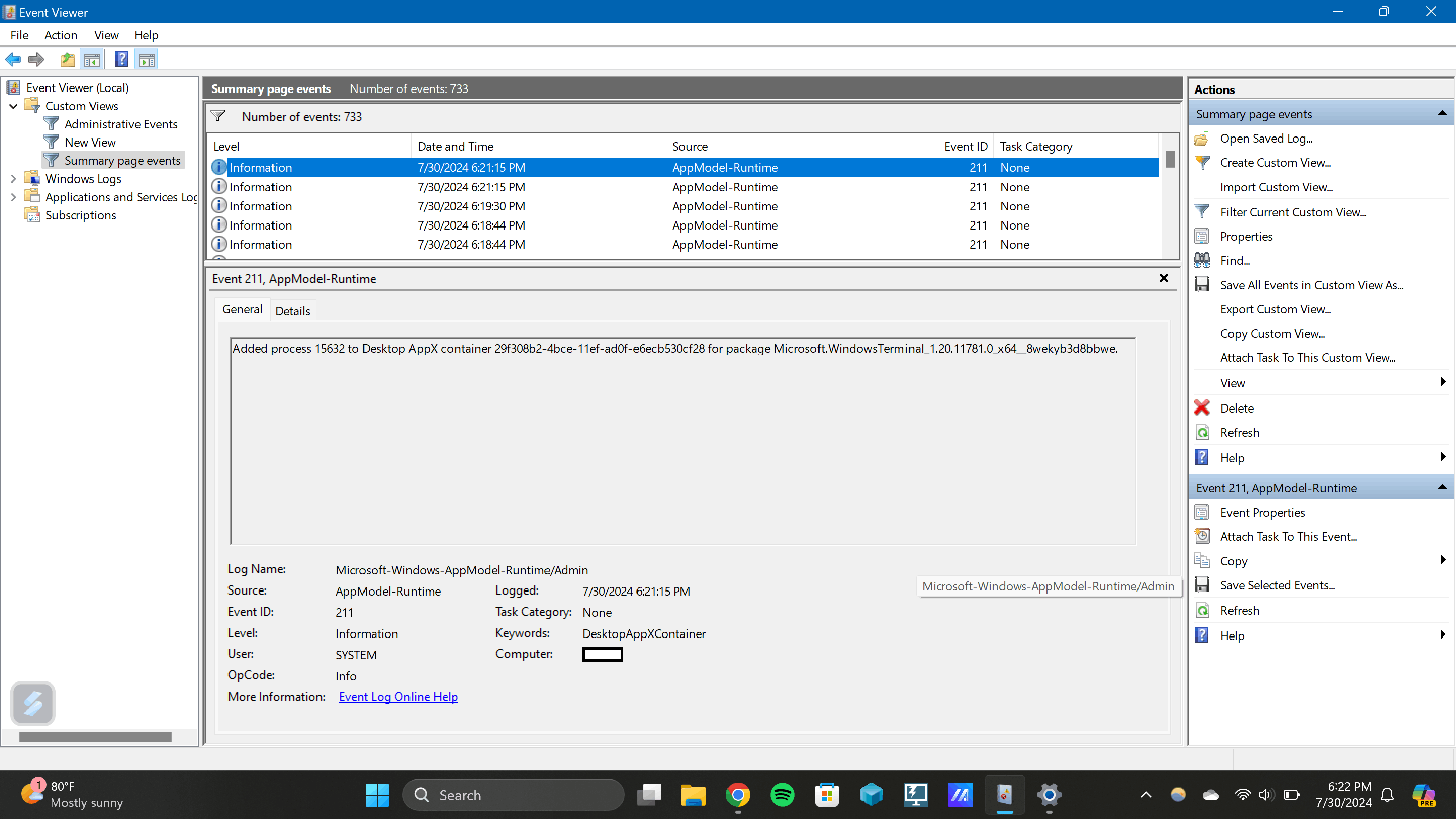Click the Back arrow toolbar icon

pos(13,59)
